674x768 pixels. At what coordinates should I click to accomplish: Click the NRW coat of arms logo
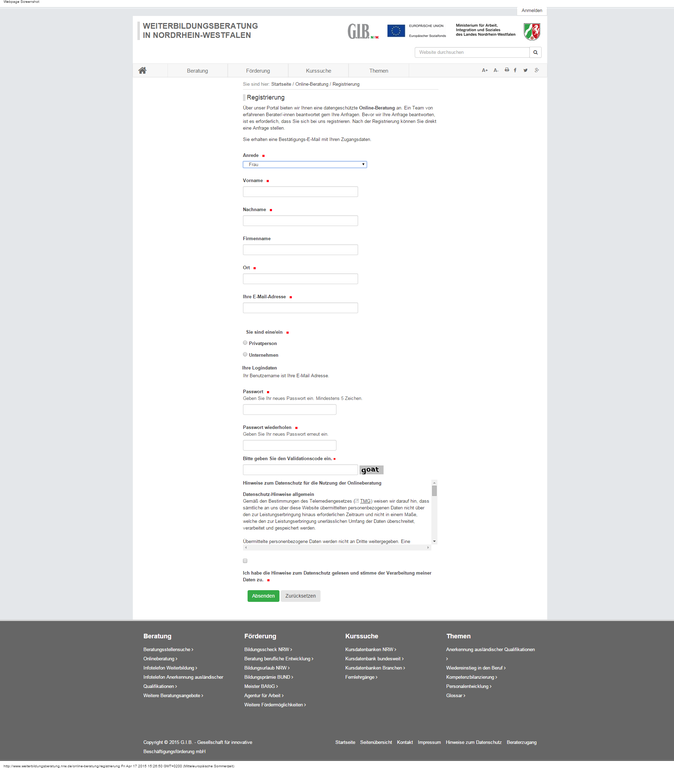531,32
